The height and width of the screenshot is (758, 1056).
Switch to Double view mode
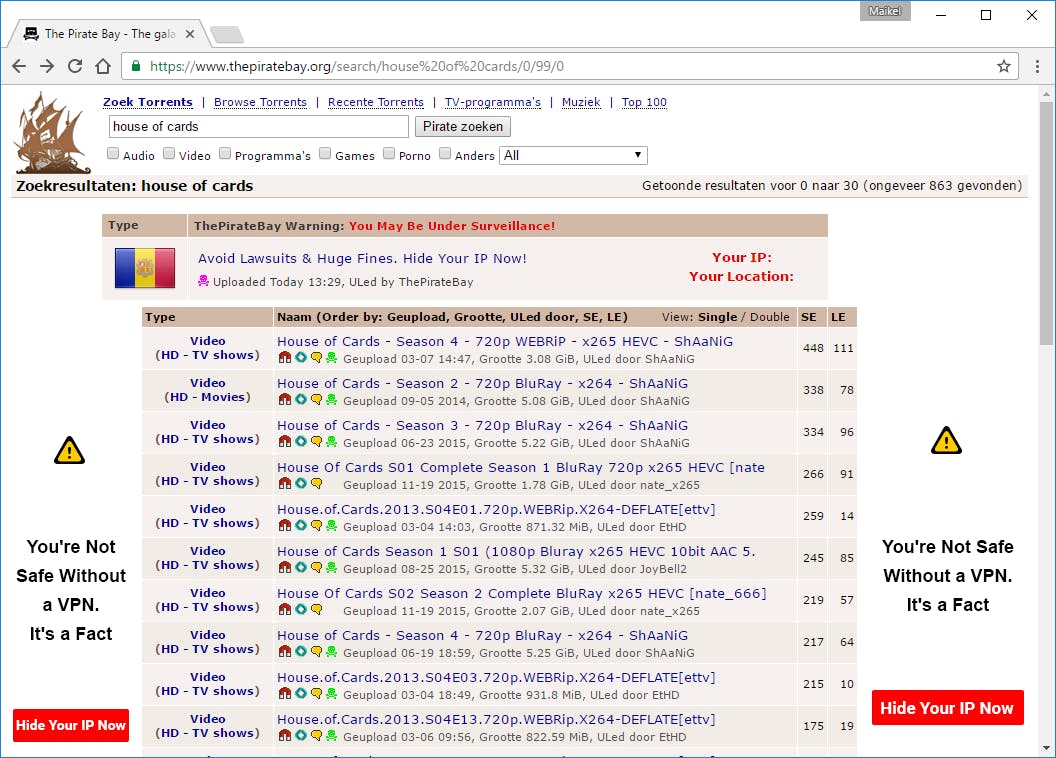pyautogui.click(x=769, y=317)
